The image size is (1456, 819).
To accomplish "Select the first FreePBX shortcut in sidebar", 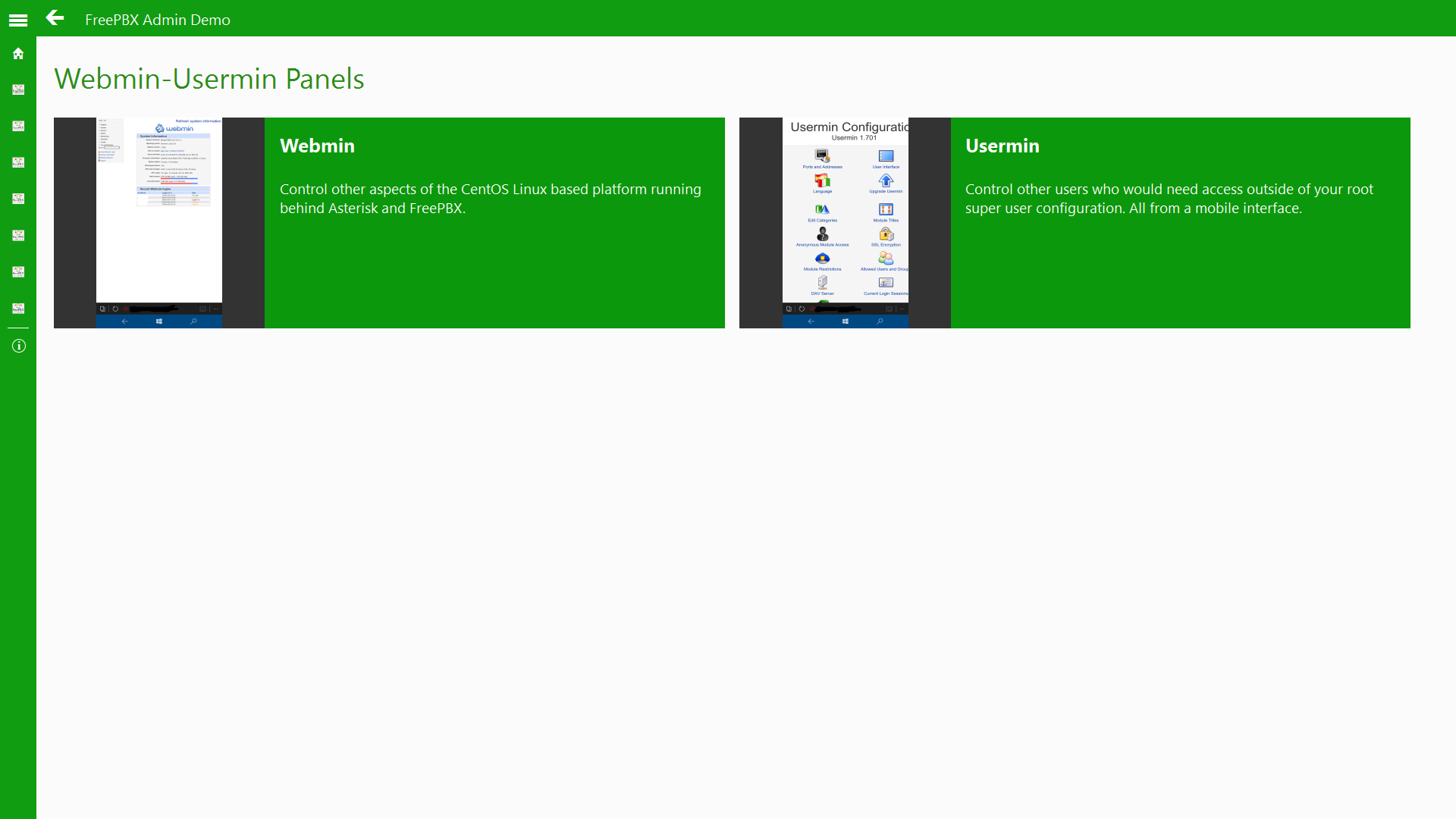I will click(17, 89).
